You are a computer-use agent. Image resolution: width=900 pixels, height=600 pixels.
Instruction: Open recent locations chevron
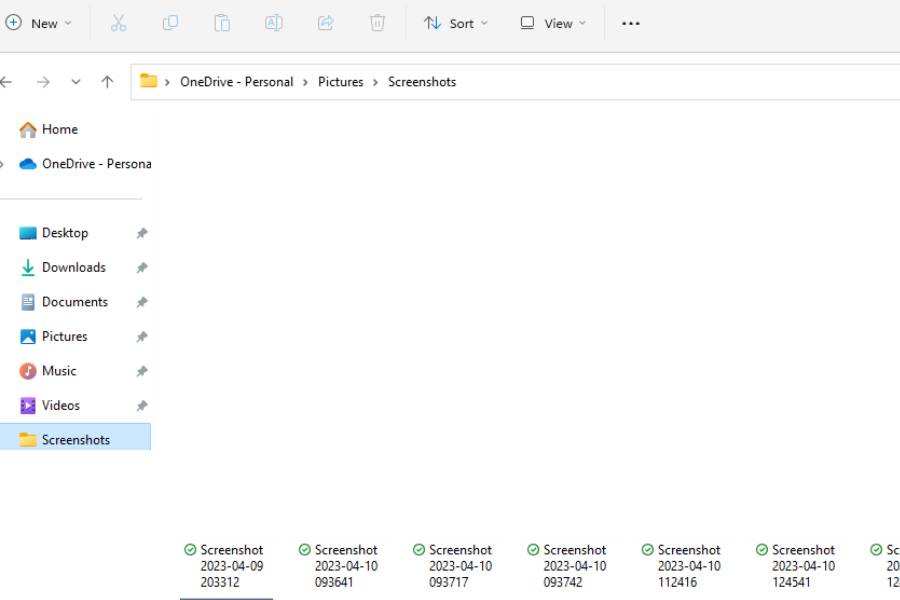76,82
